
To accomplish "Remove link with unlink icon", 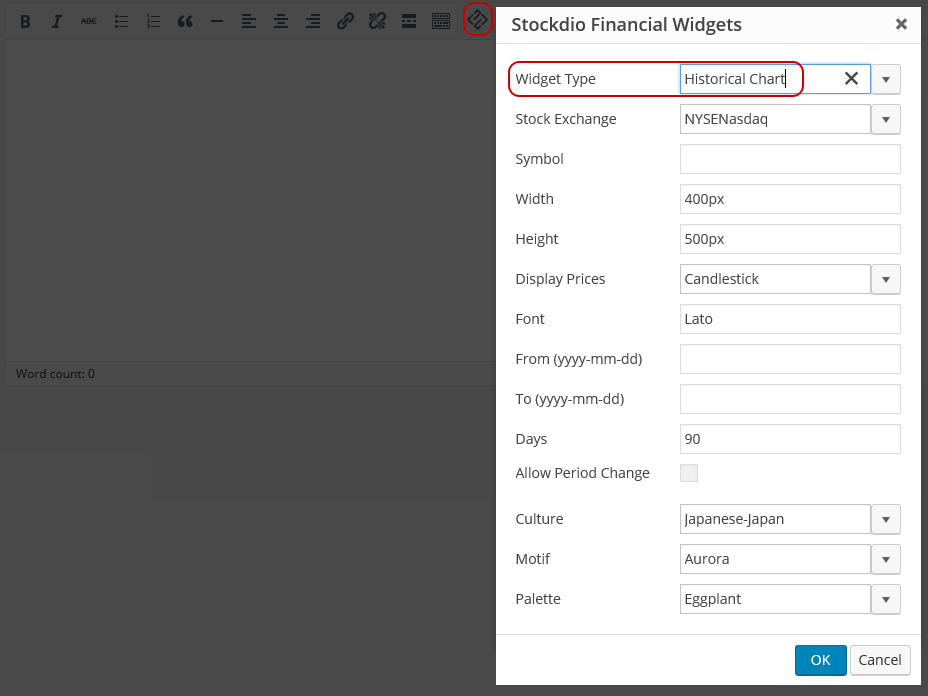I will 377,22.
